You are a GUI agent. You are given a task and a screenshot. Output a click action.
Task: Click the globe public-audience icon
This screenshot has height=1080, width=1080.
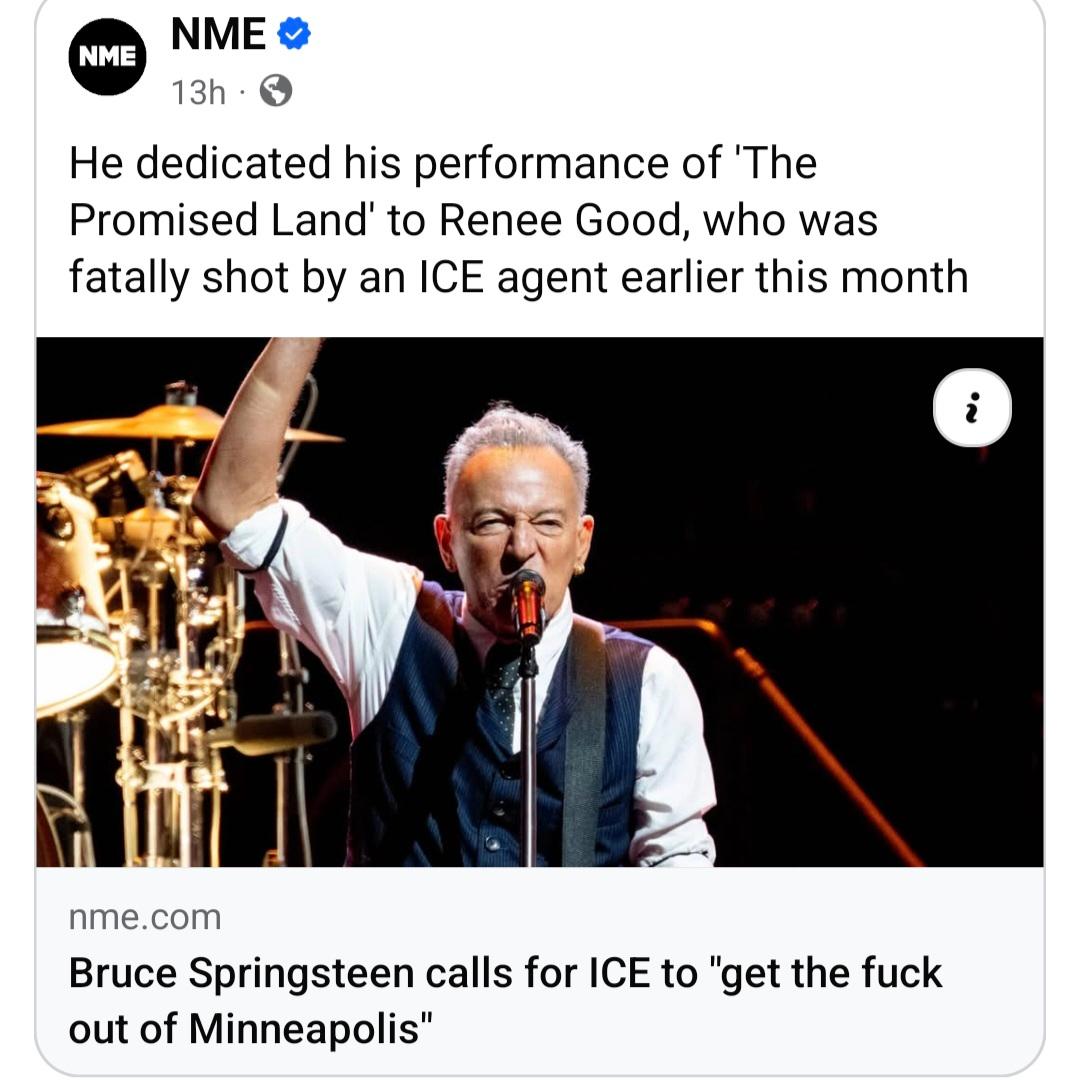tap(275, 92)
